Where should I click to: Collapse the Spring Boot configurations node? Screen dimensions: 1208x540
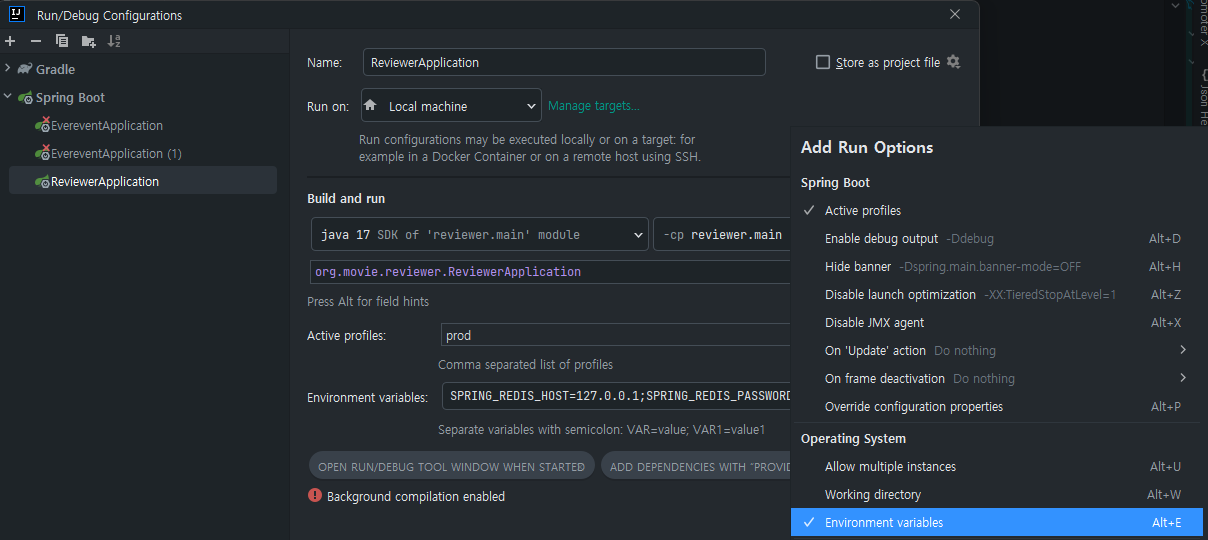coord(8,97)
